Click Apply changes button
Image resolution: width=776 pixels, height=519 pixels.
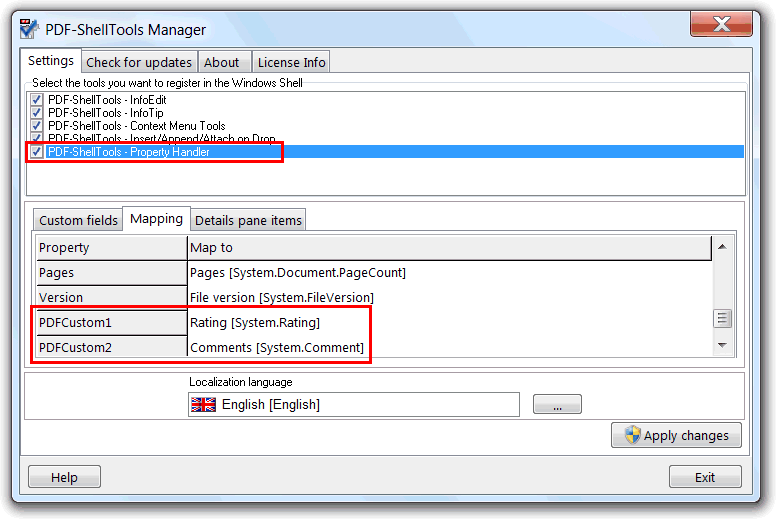click(676, 435)
